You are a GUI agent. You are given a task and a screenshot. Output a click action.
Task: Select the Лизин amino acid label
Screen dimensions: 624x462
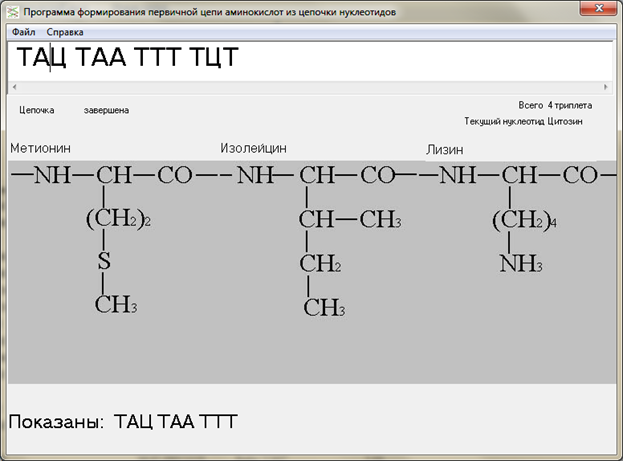click(x=445, y=150)
